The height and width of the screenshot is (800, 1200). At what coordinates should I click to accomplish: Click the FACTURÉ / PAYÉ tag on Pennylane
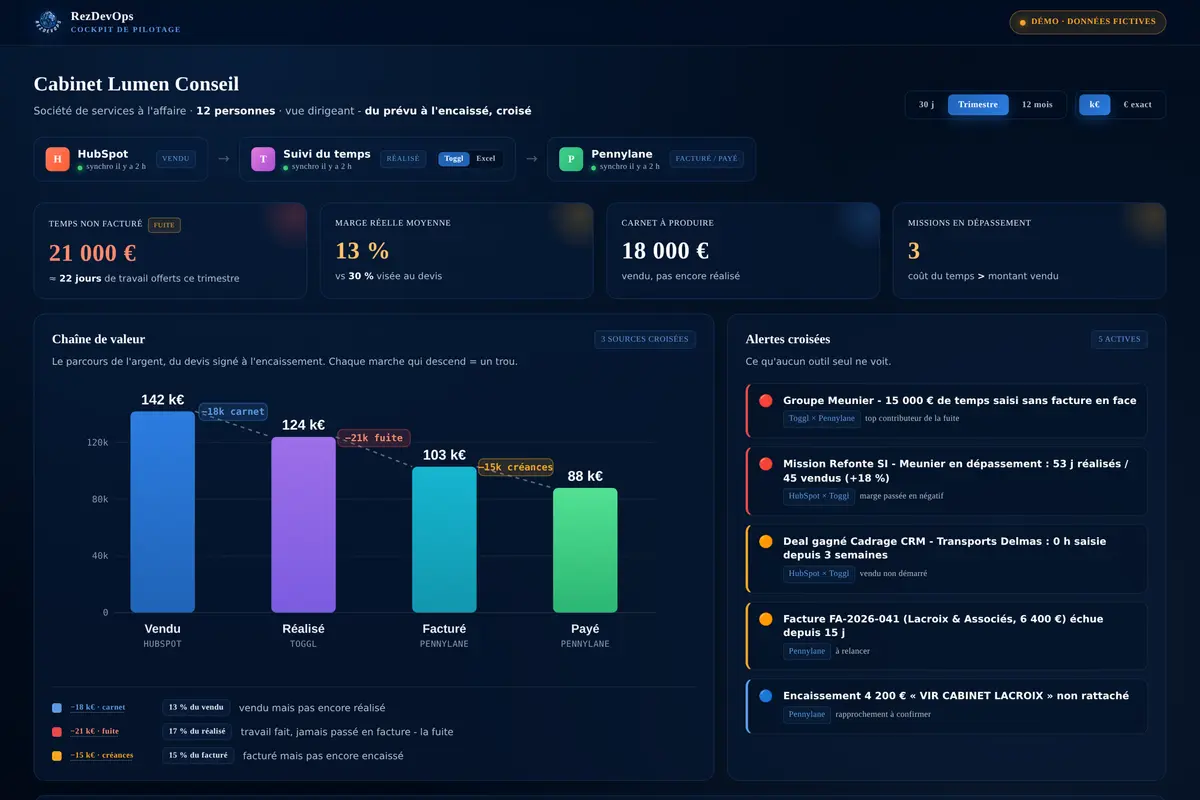(706, 159)
